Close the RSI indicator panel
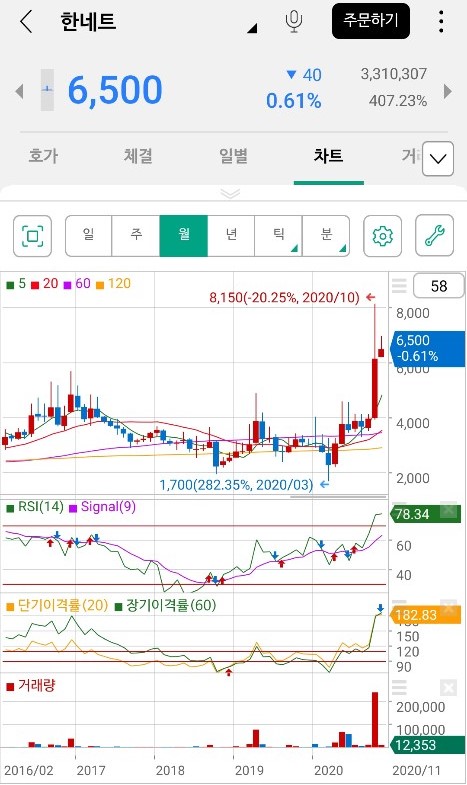This screenshot has height=785, width=467. click(x=448, y=510)
